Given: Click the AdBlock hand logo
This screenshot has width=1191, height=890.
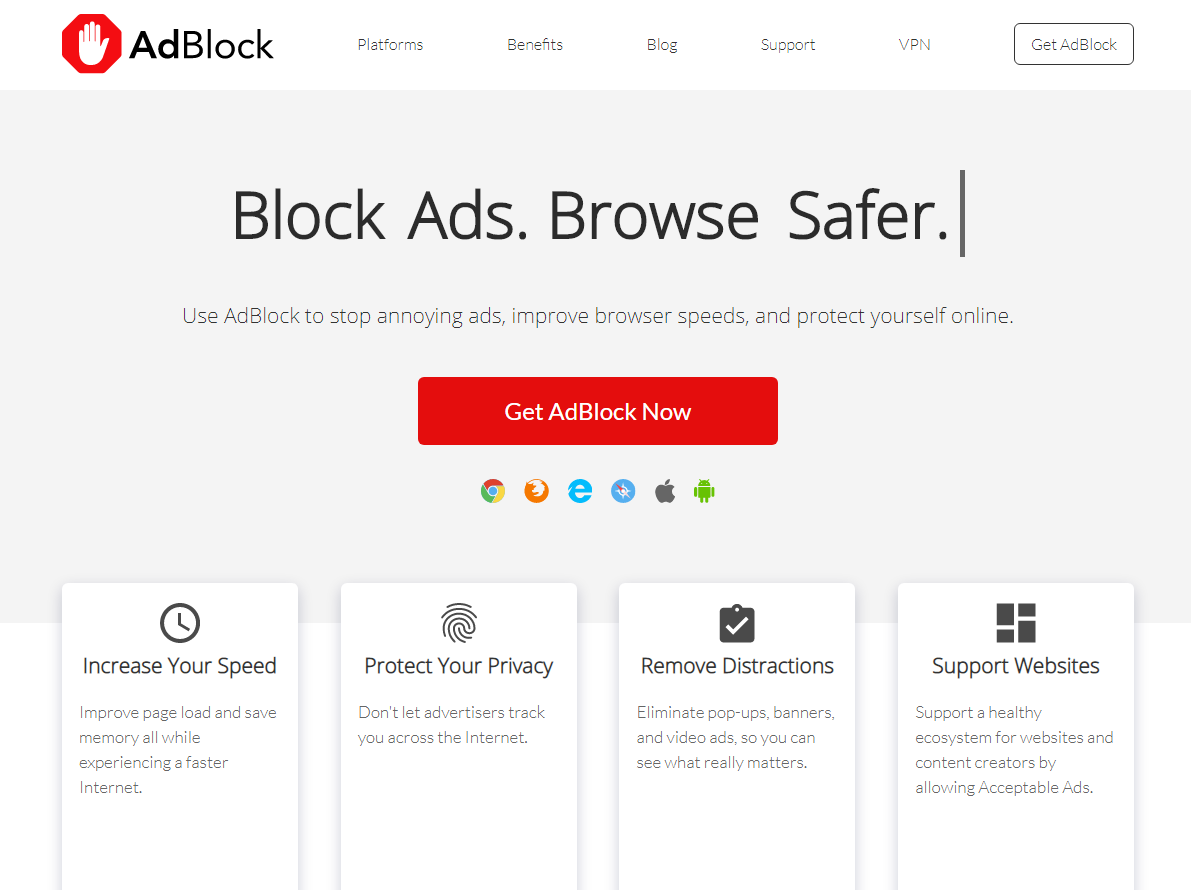Looking at the screenshot, I should [90, 43].
